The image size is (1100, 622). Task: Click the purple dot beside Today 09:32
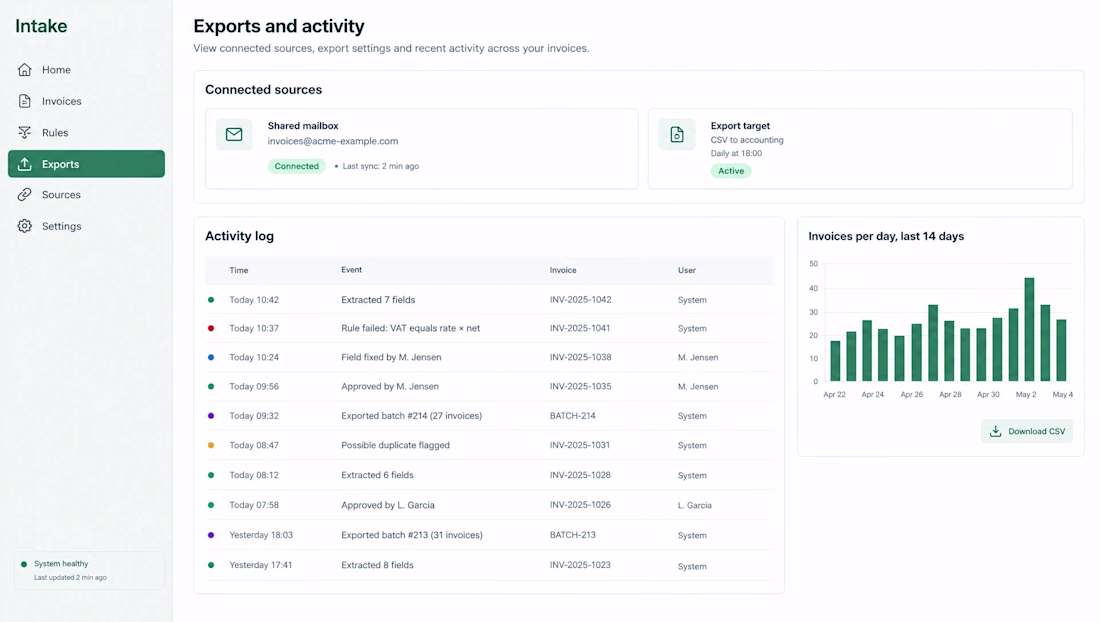(x=211, y=416)
